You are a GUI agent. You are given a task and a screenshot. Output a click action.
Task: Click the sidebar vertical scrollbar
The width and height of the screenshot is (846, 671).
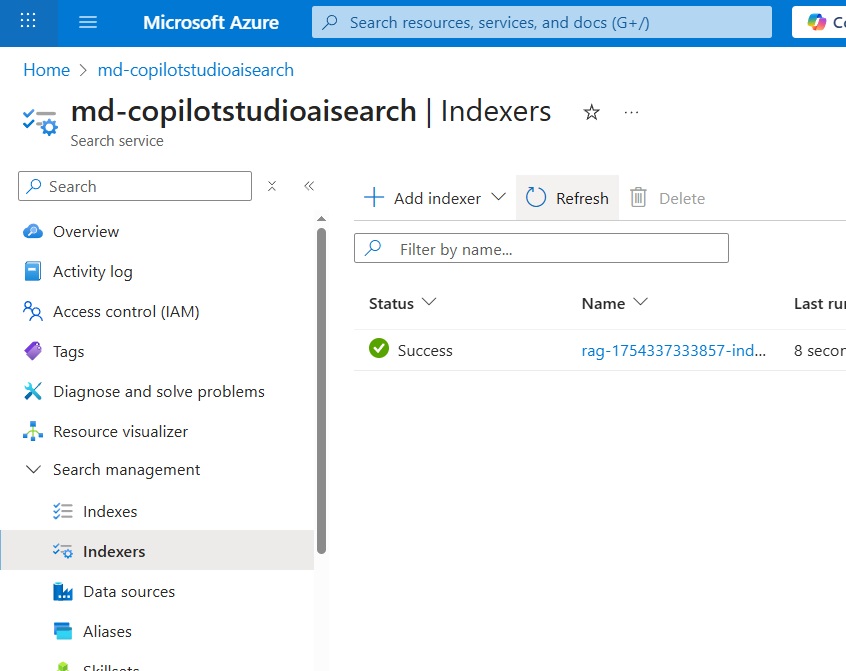322,391
